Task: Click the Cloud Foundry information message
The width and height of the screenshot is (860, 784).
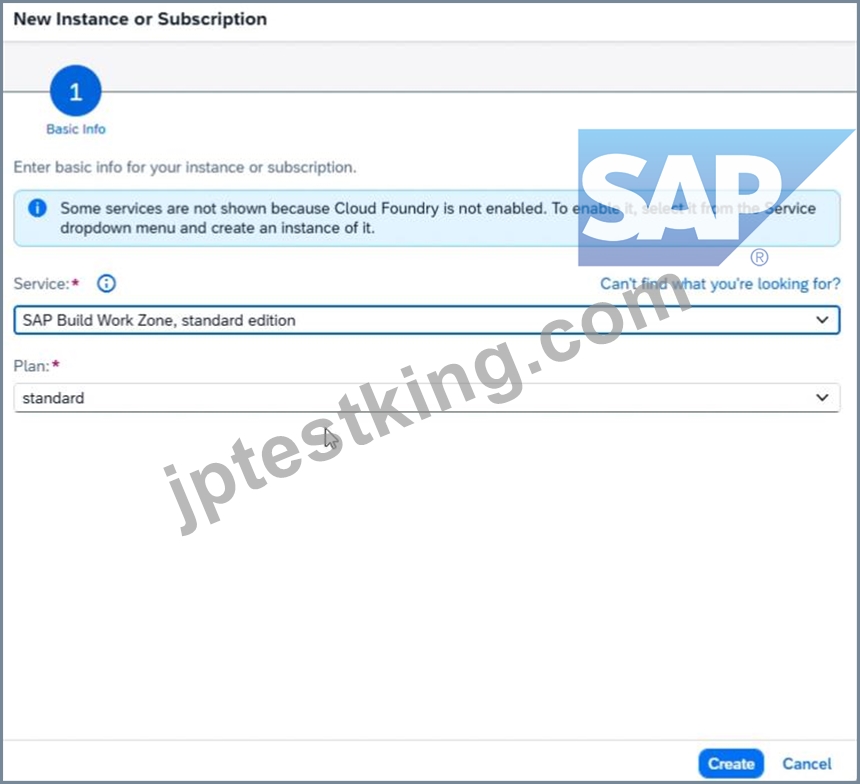Action: 427,218
